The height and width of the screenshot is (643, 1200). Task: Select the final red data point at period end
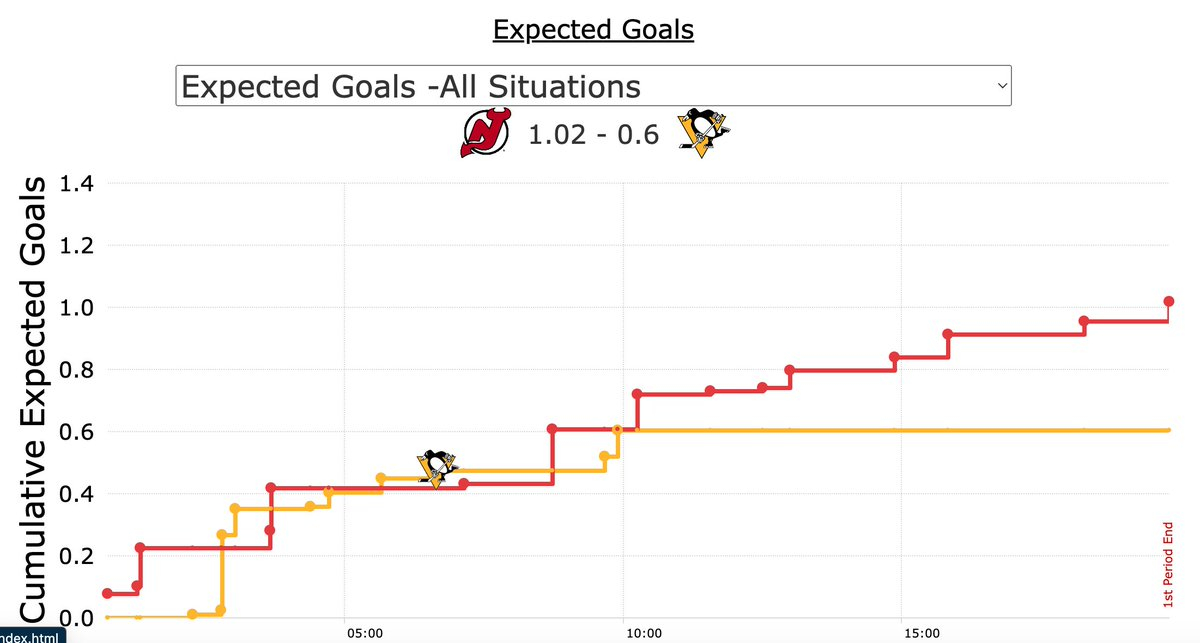1169,301
